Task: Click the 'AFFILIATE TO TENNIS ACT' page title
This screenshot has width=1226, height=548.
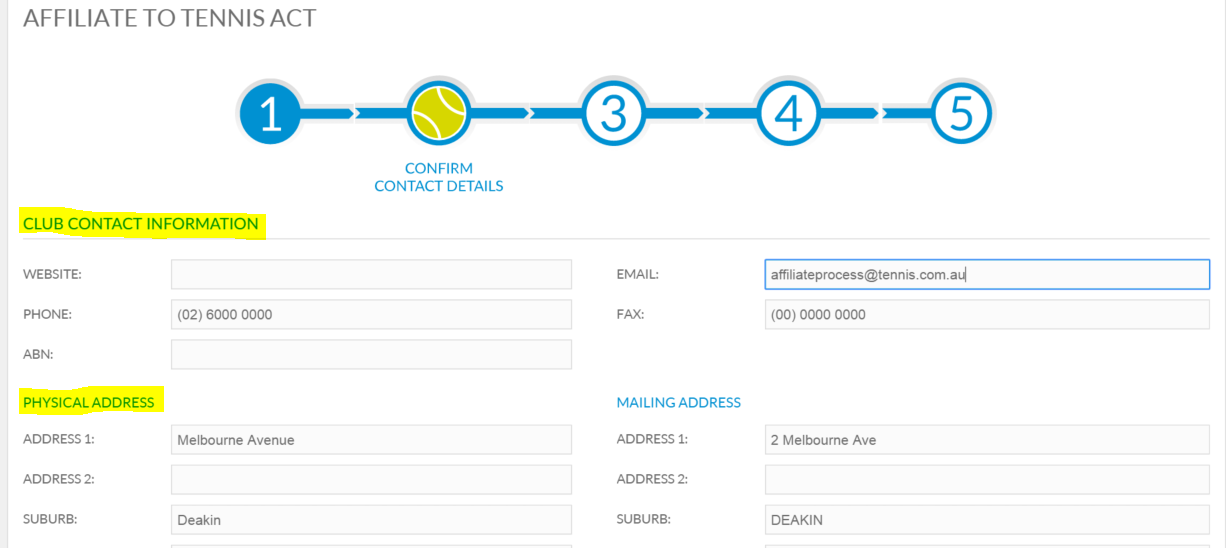Action: pos(170,18)
